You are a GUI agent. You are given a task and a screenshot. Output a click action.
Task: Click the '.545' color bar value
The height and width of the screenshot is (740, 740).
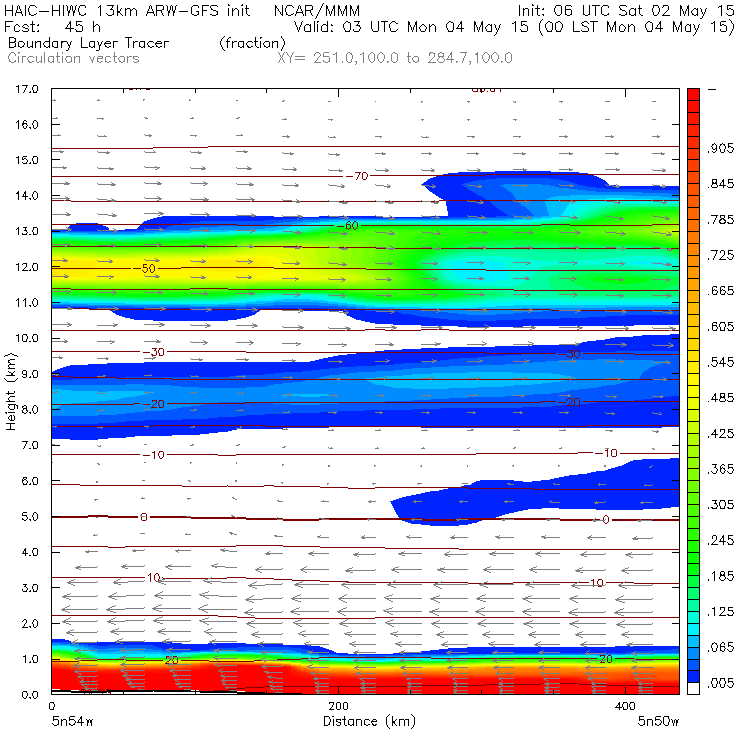(x=720, y=362)
